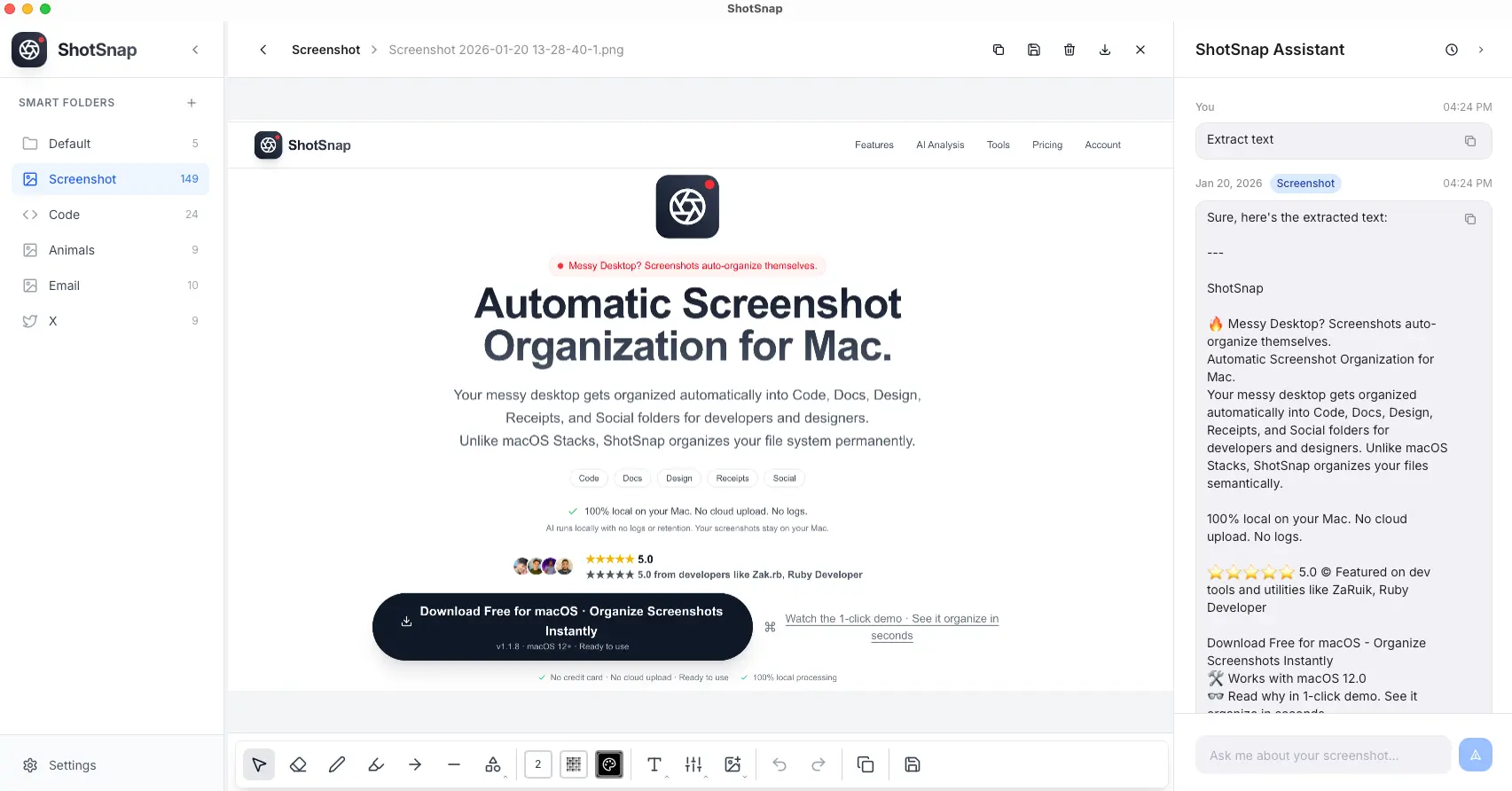Viewport: 1512px width, 791px height.
Task: Click the large camera-shutter app icon in the image
Action: point(687,207)
